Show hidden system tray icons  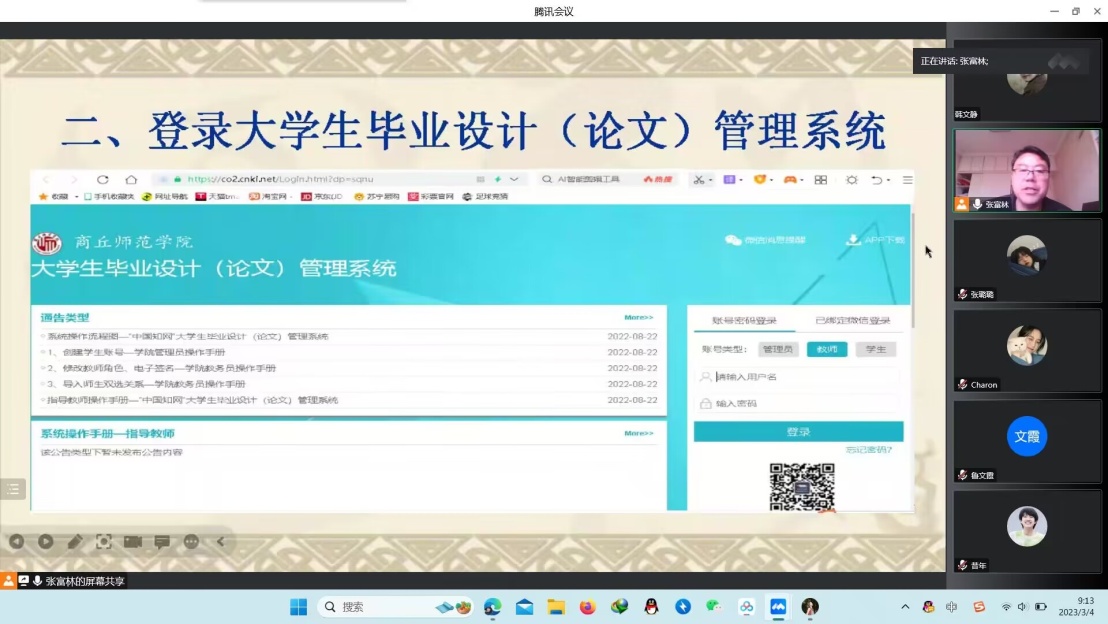[905, 607]
